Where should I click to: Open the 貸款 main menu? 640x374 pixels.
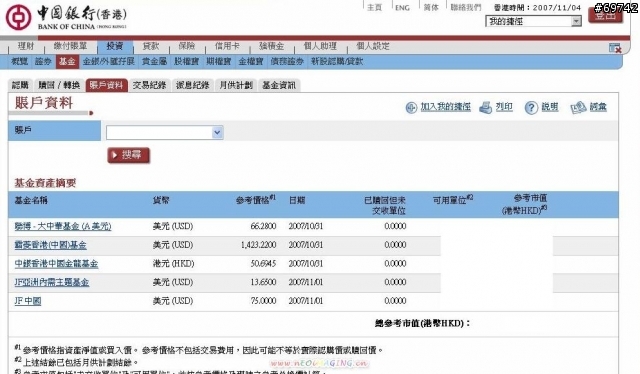151,46
